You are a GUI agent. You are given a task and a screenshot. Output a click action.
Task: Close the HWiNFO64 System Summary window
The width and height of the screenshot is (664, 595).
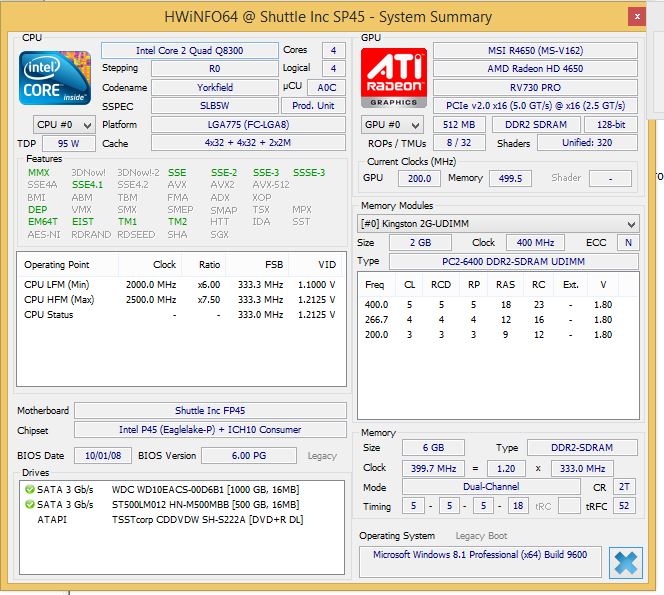tap(636, 17)
